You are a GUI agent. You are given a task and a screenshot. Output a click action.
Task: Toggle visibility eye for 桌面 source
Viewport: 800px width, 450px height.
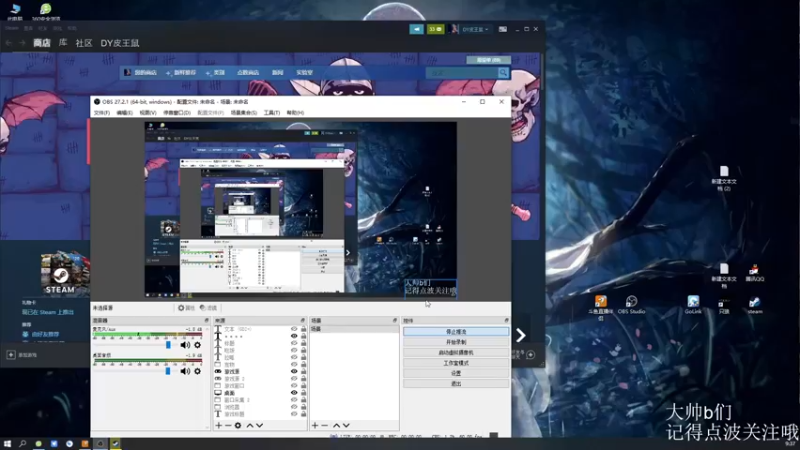(294, 393)
